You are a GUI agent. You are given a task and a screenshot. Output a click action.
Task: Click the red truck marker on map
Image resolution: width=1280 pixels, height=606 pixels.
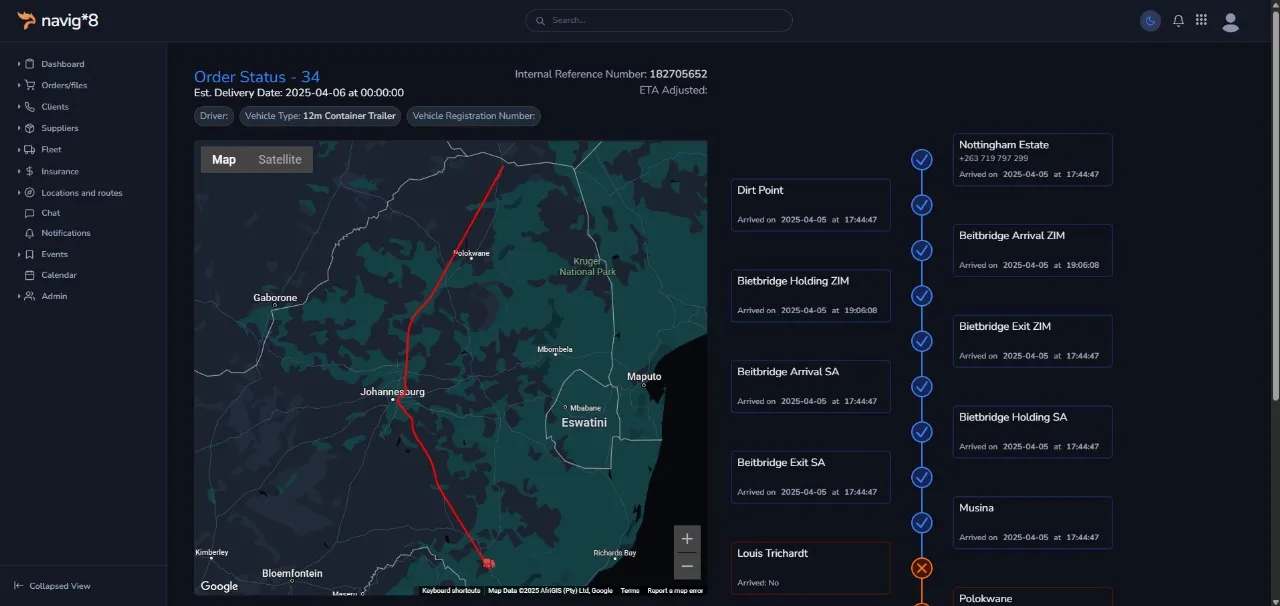coord(488,563)
